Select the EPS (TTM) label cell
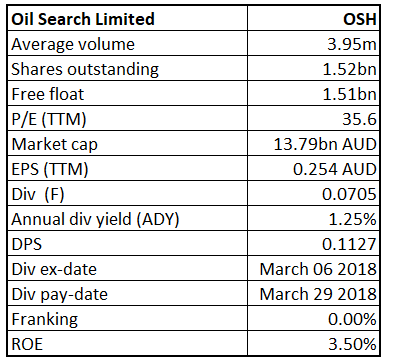 click(127, 169)
